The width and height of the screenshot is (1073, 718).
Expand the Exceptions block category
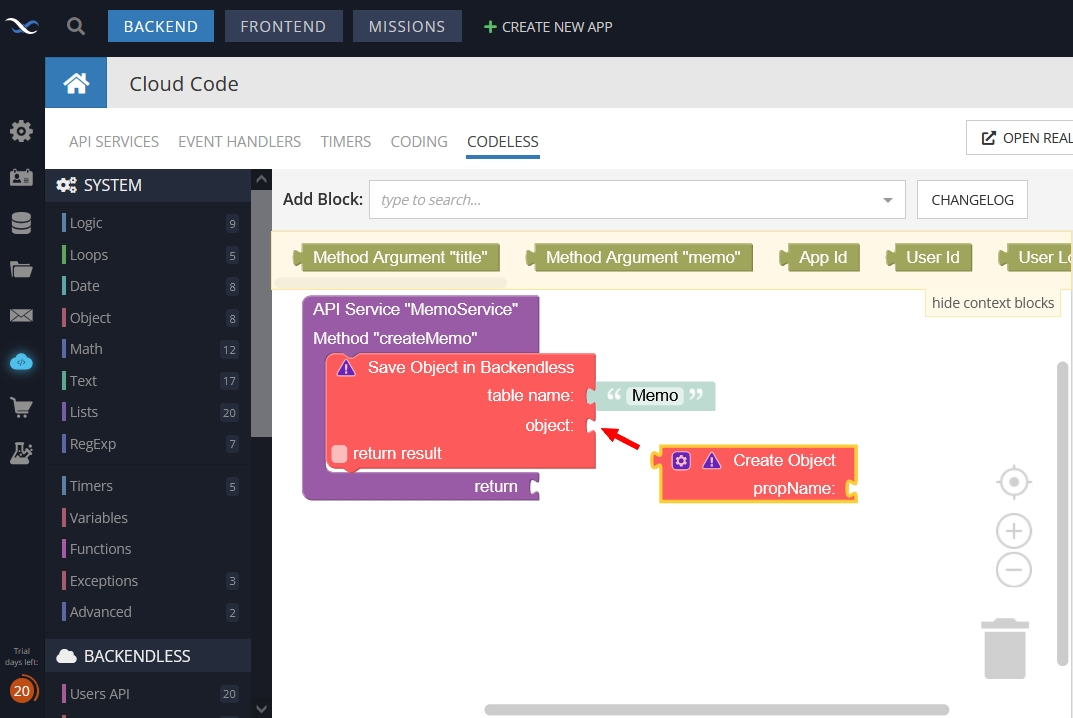(x=149, y=581)
